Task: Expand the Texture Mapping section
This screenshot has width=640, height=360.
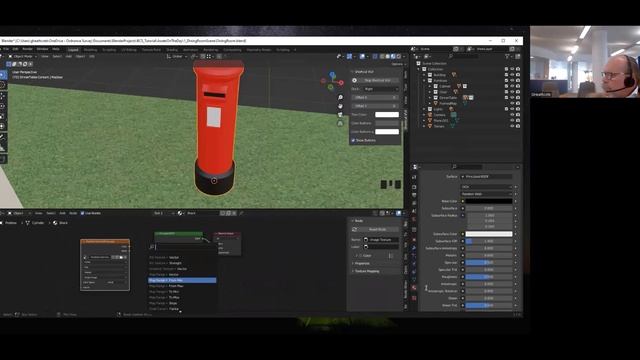Action: (366, 271)
